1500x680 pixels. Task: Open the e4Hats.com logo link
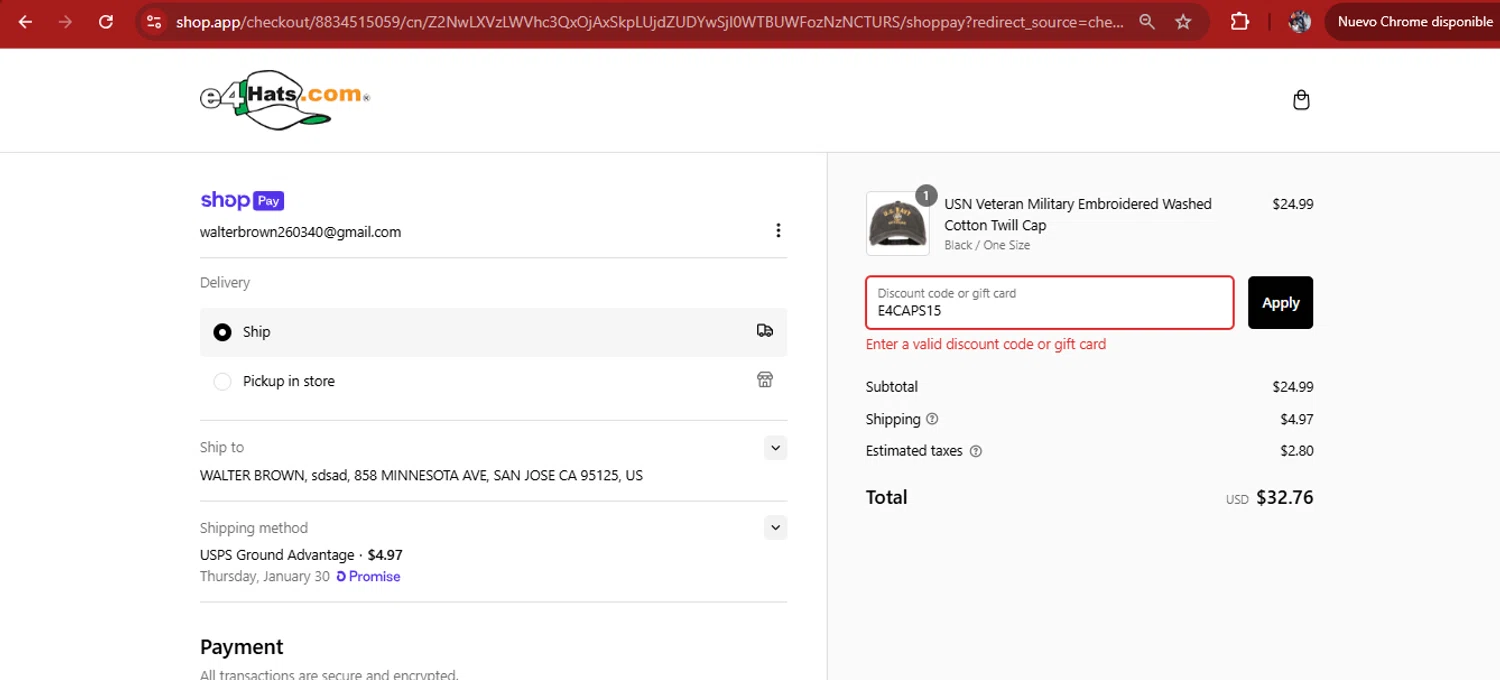click(285, 99)
